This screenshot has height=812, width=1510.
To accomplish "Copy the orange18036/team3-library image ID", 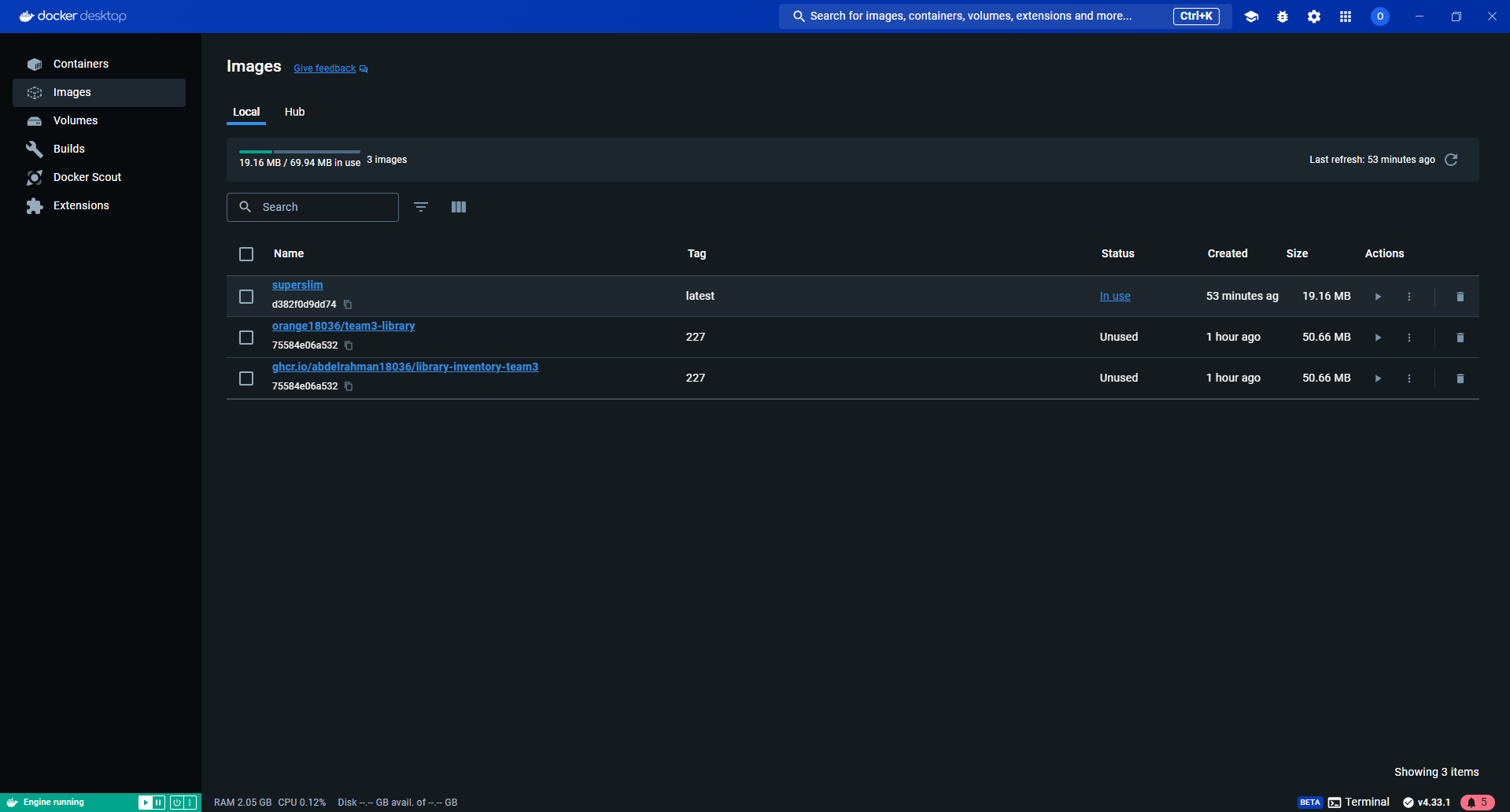I will 349,345.
